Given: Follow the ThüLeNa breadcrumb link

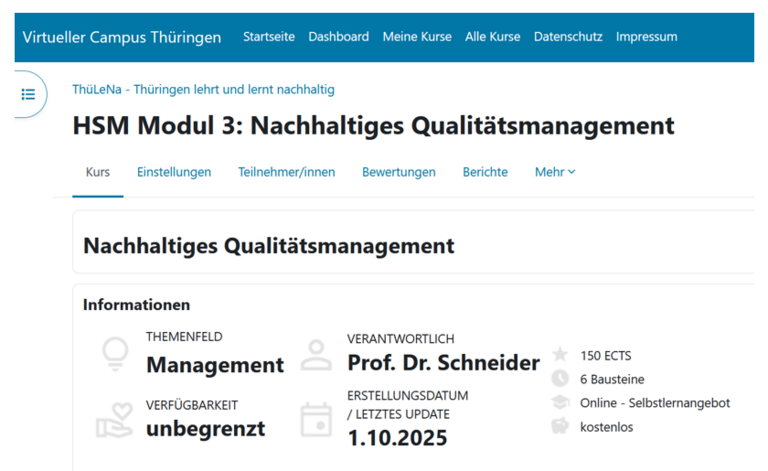Looking at the screenshot, I should click(203, 90).
